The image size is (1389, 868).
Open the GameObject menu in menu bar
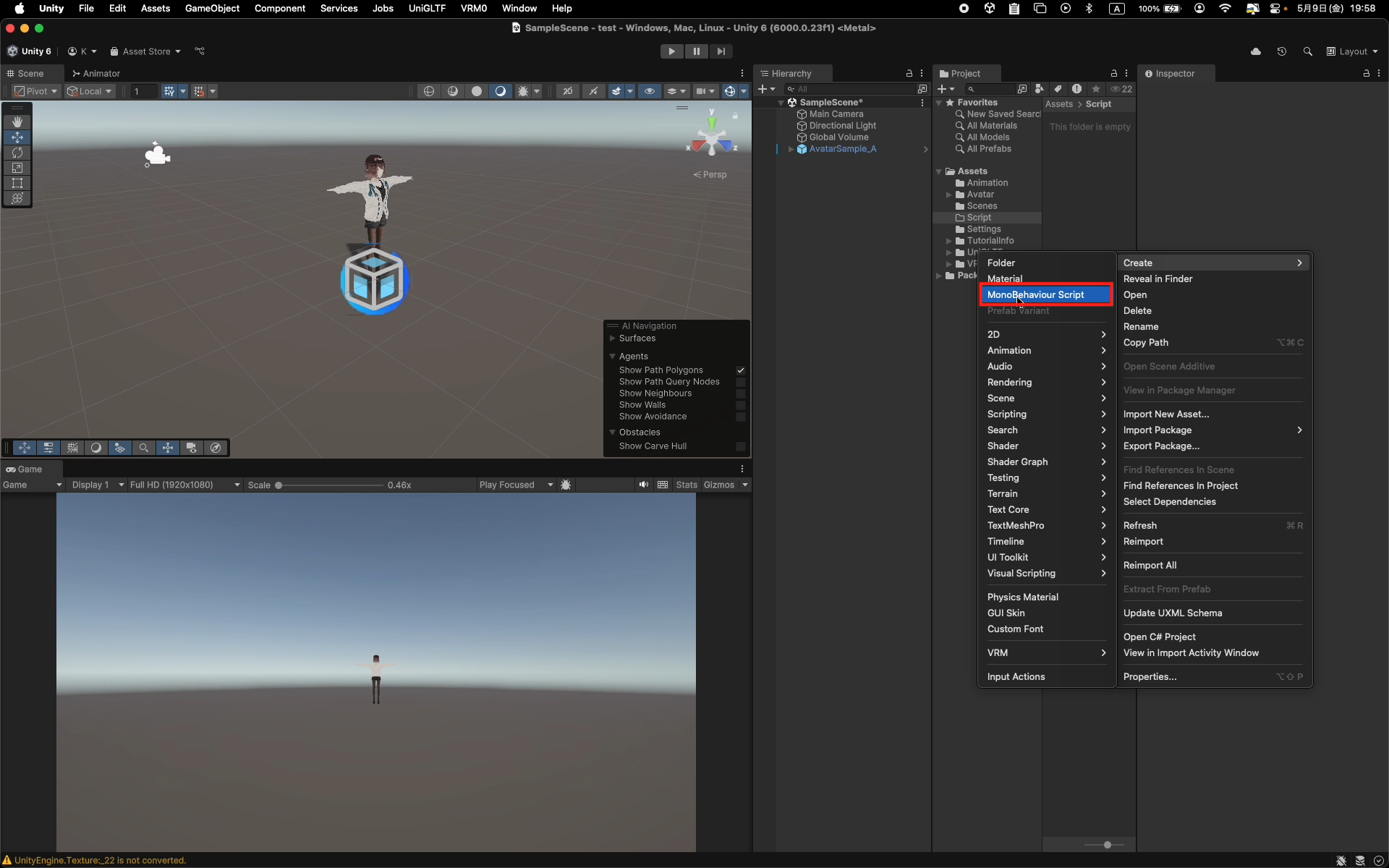[x=212, y=8]
